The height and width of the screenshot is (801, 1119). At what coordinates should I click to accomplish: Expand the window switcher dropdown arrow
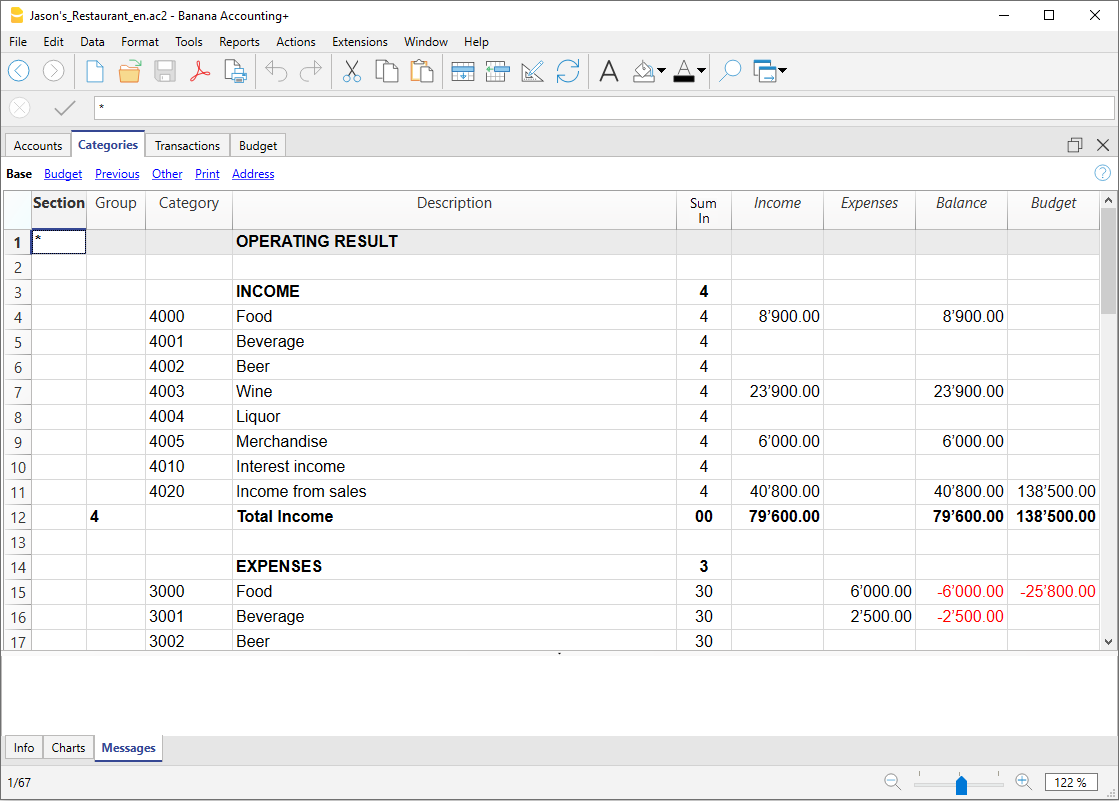tap(783, 71)
